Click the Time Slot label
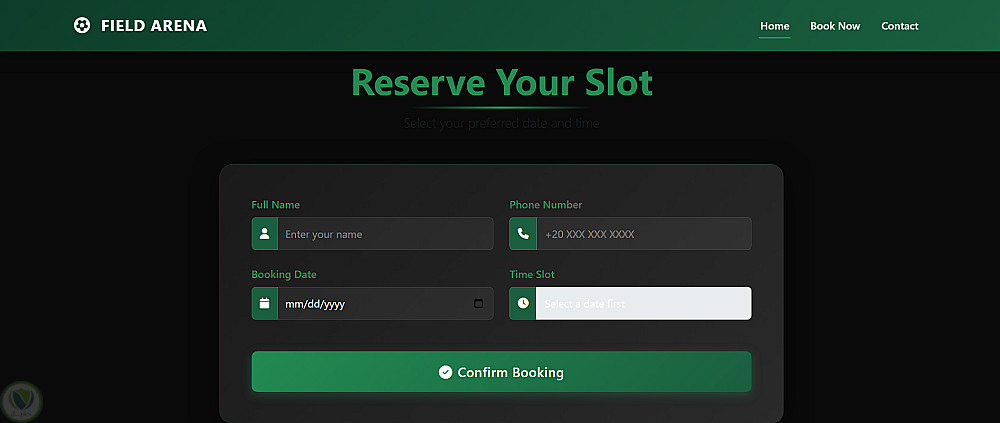 [532, 275]
